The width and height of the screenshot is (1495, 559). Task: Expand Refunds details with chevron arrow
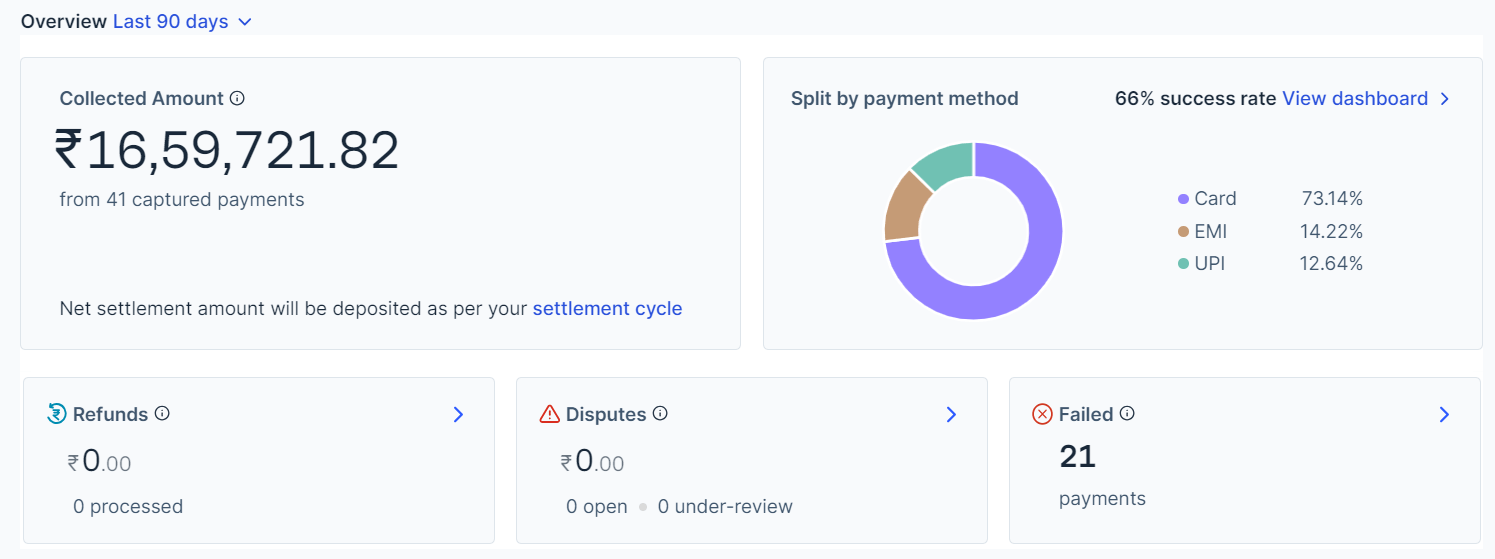(458, 414)
